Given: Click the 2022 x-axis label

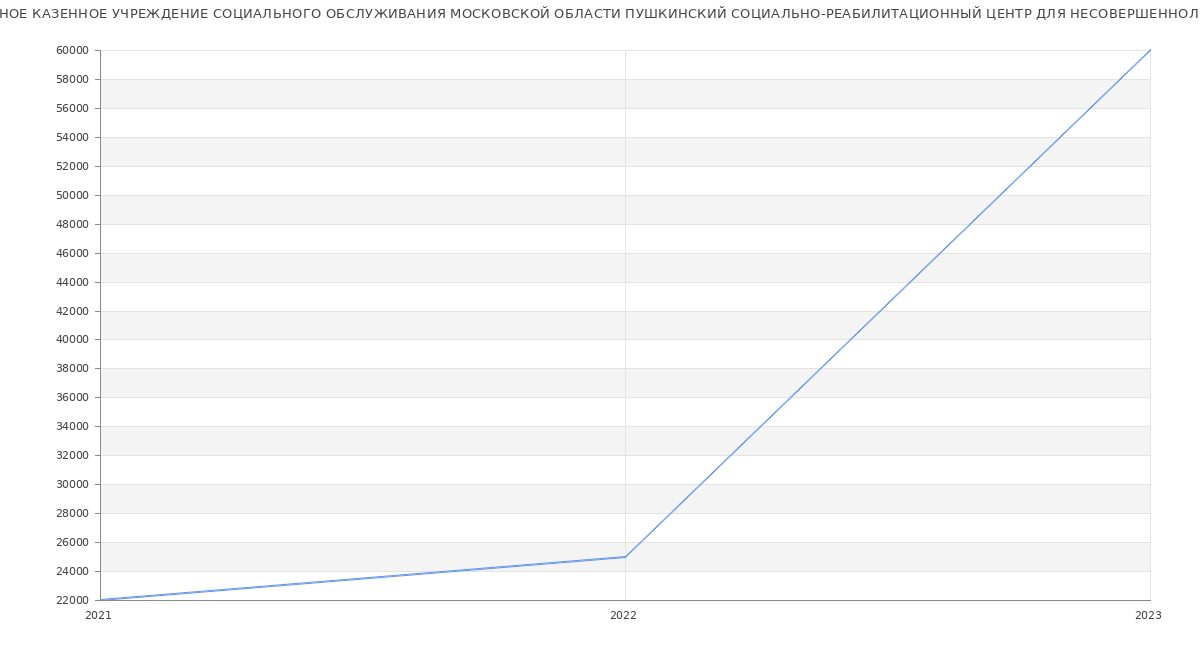Looking at the screenshot, I should (x=623, y=616).
